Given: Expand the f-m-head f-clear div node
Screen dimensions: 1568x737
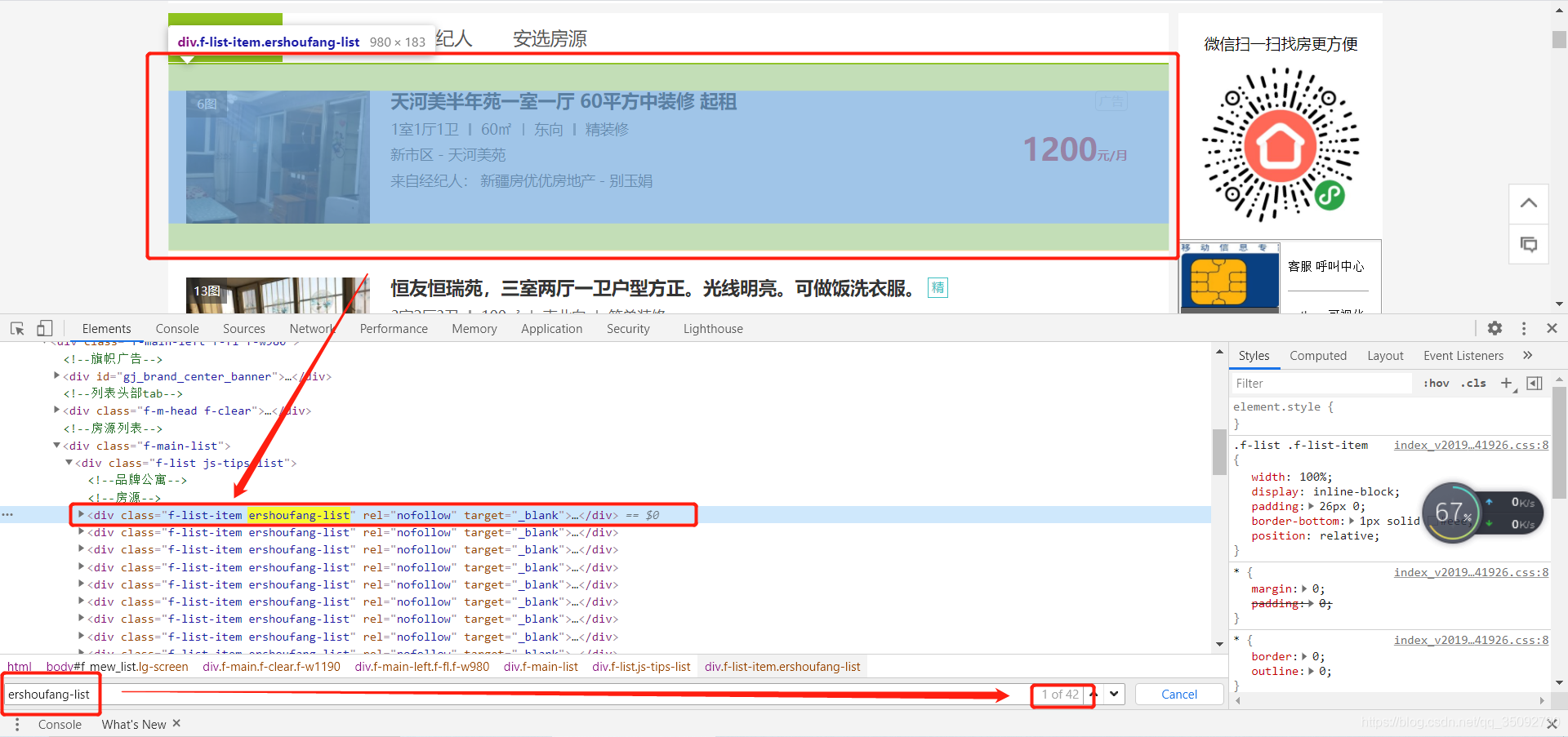Looking at the screenshot, I should pos(56,410).
